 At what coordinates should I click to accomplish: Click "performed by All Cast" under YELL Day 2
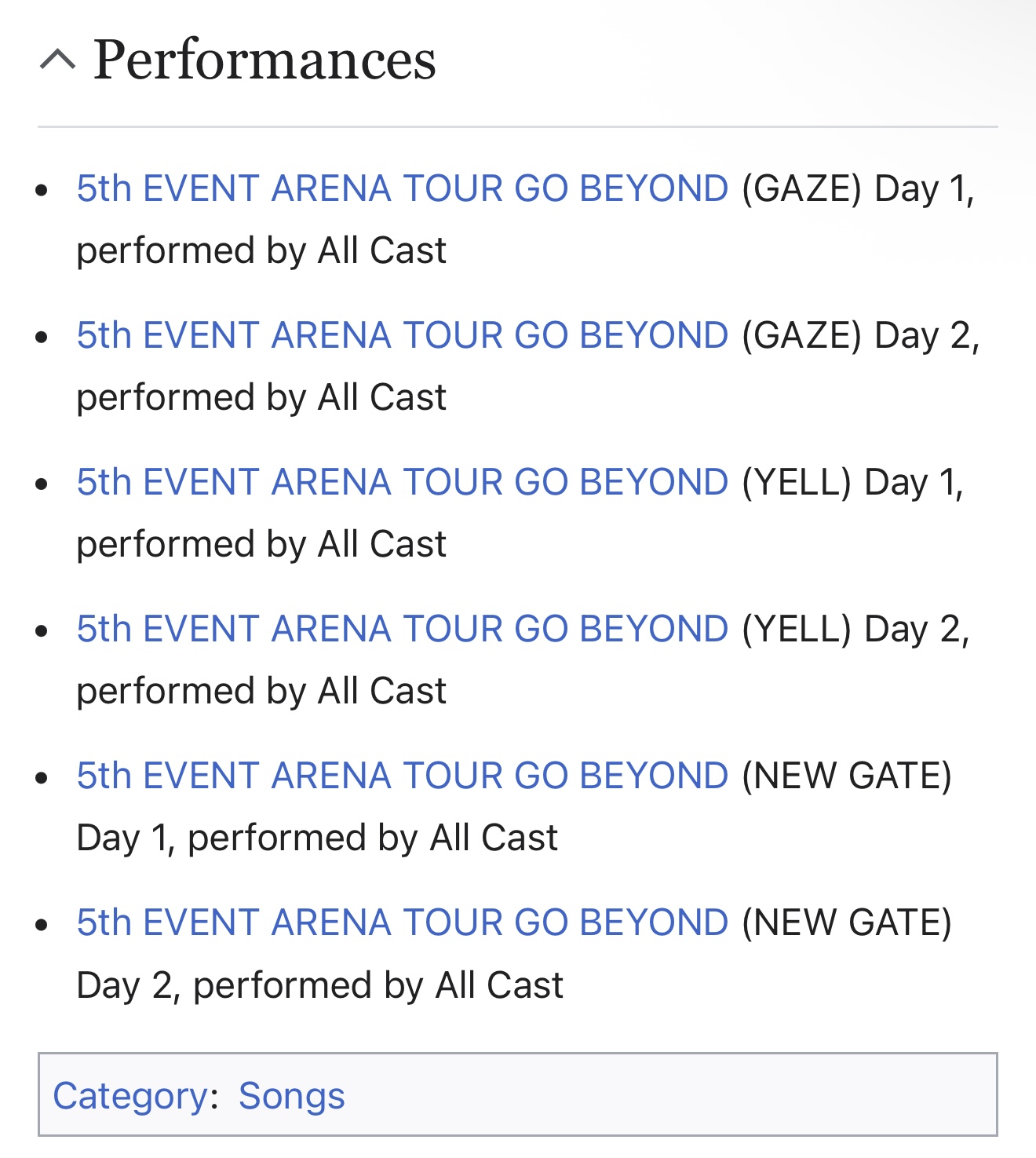[x=261, y=692]
